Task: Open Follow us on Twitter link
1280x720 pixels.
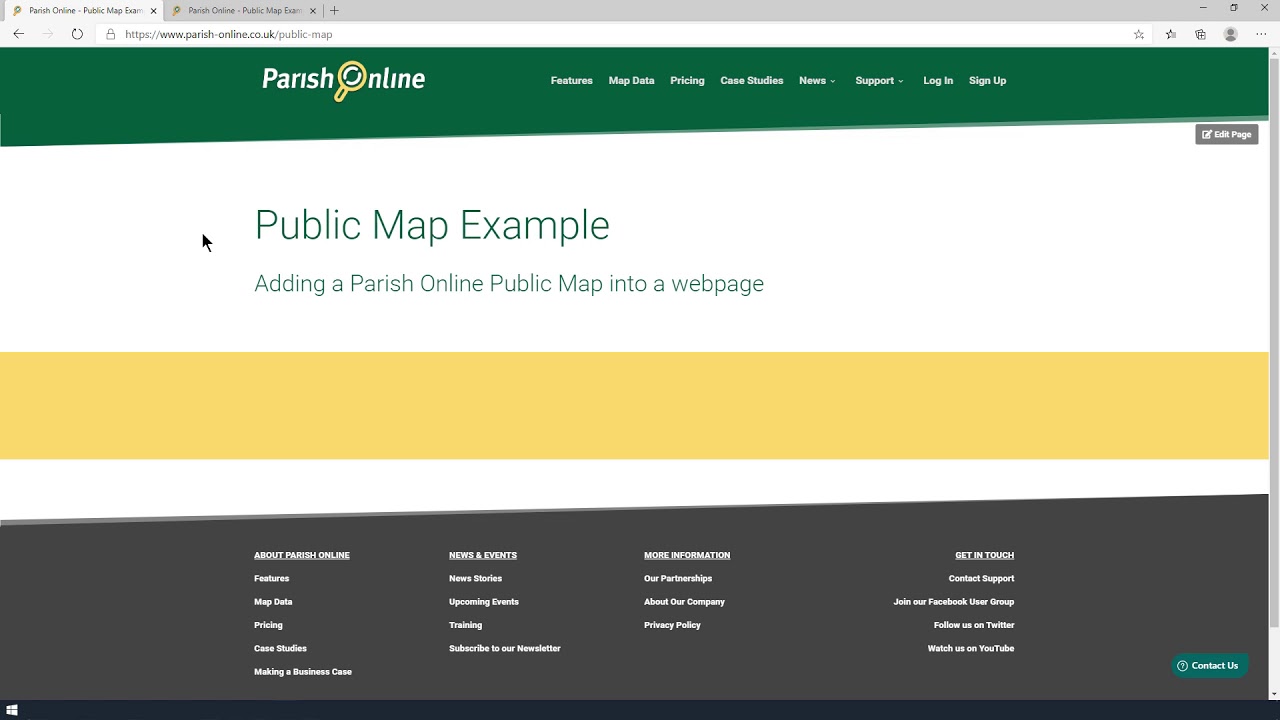Action: pyautogui.click(x=974, y=625)
